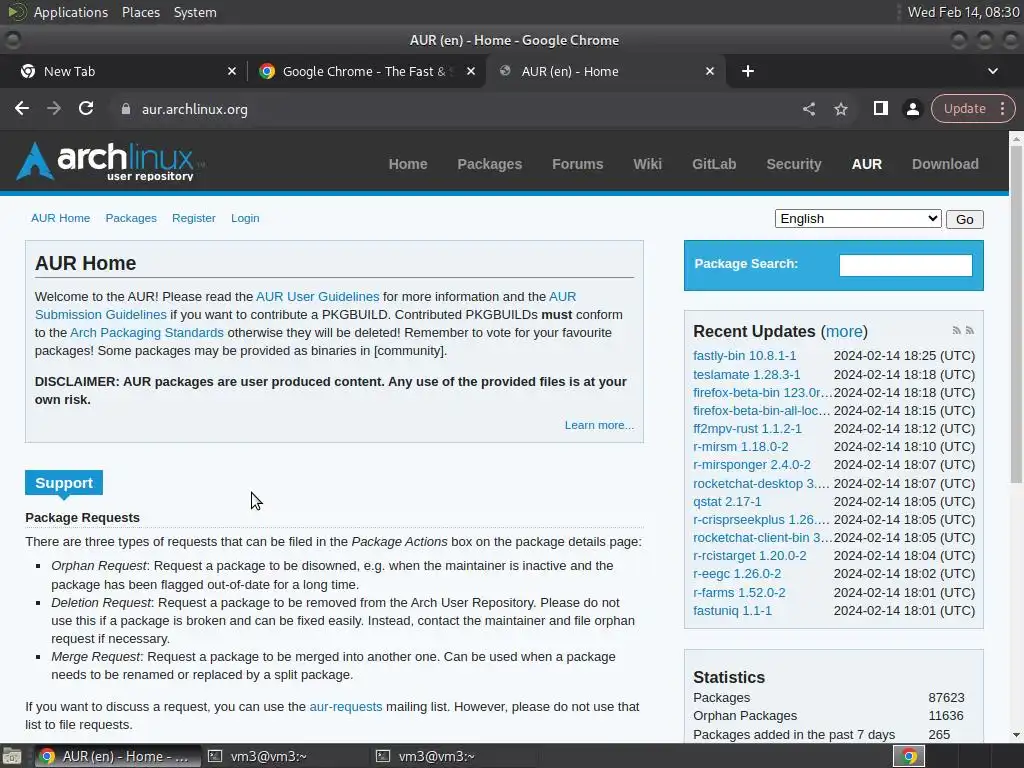Click the Package Search input field
Viewport: 1024px width, 768px height.
tap(905, 265)
